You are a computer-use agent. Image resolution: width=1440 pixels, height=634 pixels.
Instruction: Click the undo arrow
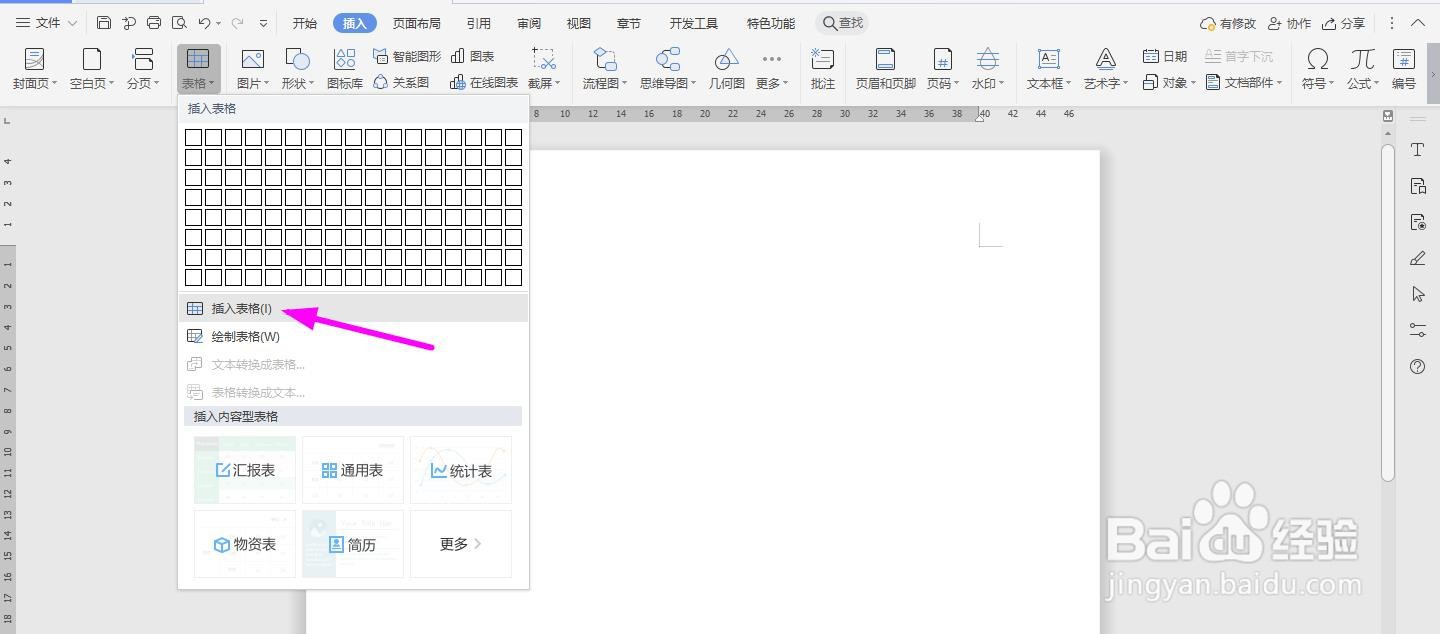click(204, 23)
